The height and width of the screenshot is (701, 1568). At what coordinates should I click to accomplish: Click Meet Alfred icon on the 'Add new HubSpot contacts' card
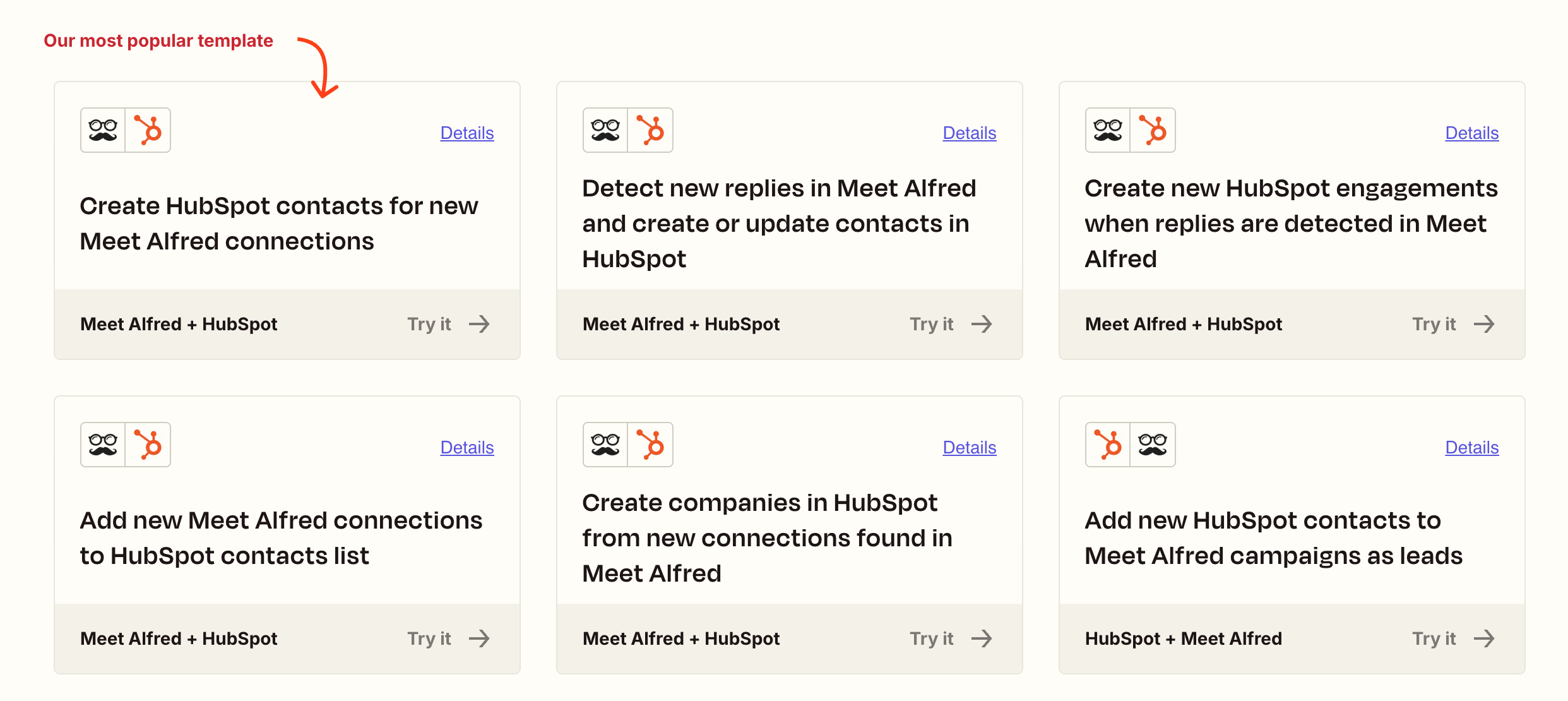[x=1153, y=445]
